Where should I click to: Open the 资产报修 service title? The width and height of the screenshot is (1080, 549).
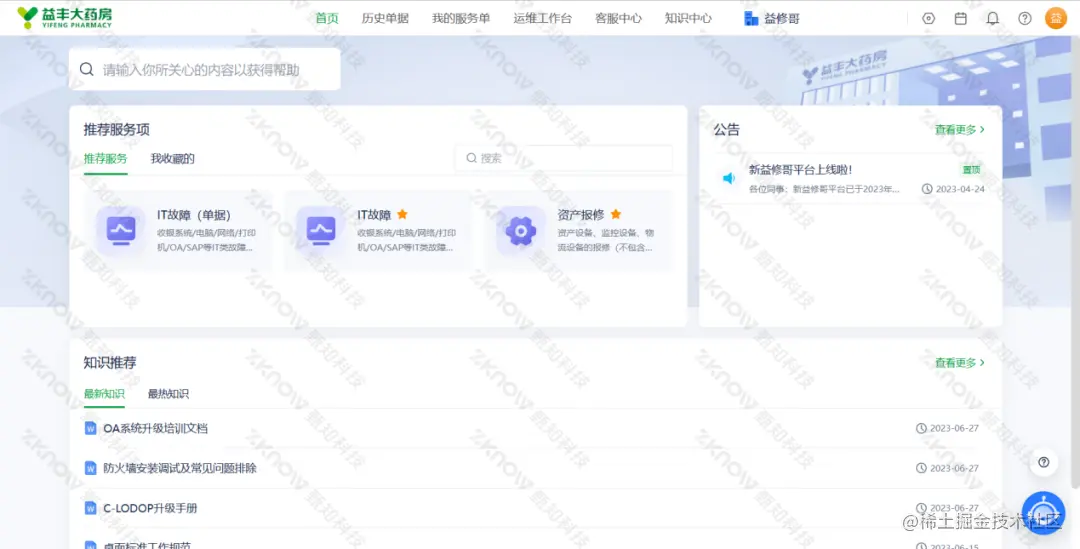click(581, 215)
